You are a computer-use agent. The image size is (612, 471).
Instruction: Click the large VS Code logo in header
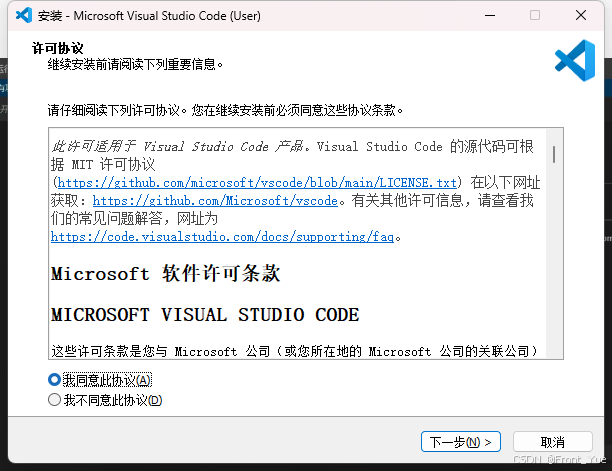[575, 60]
